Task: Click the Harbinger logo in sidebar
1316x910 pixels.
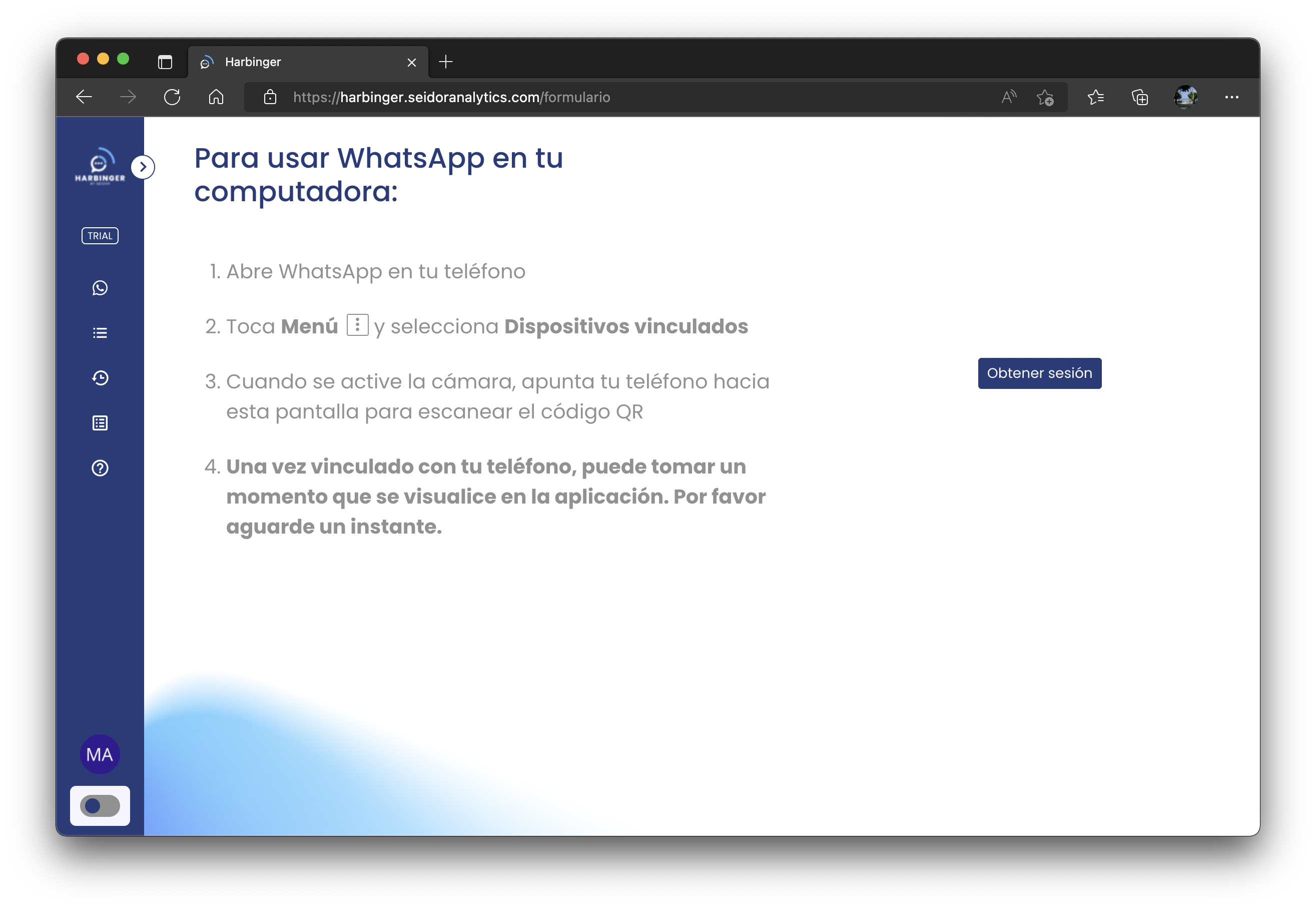Action: click(100, 167)
